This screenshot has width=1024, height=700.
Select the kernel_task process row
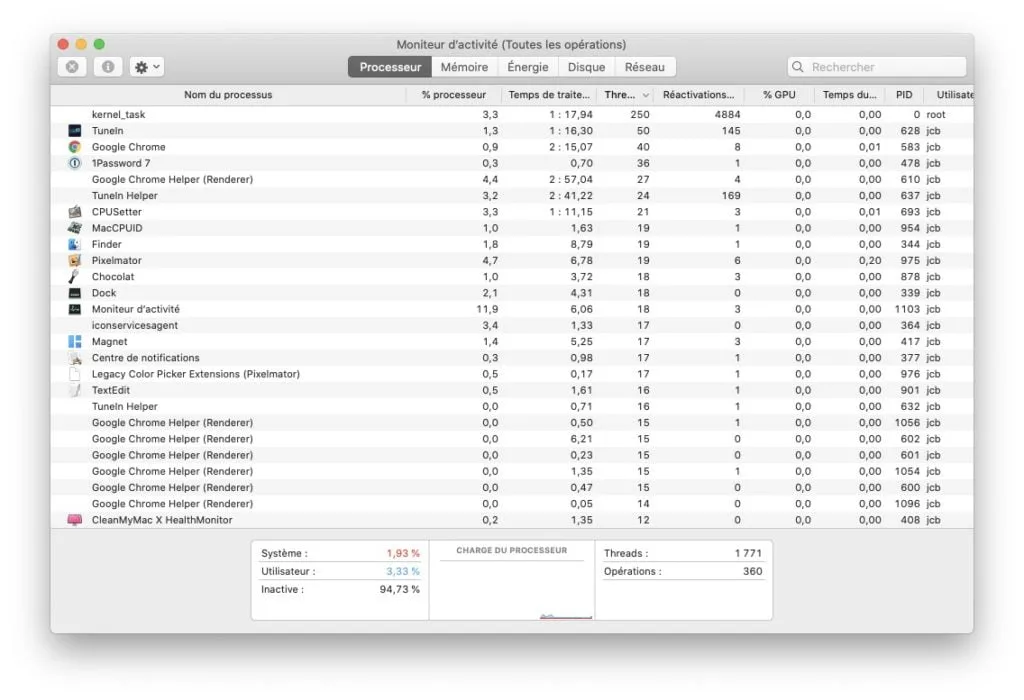coord(512,114)
